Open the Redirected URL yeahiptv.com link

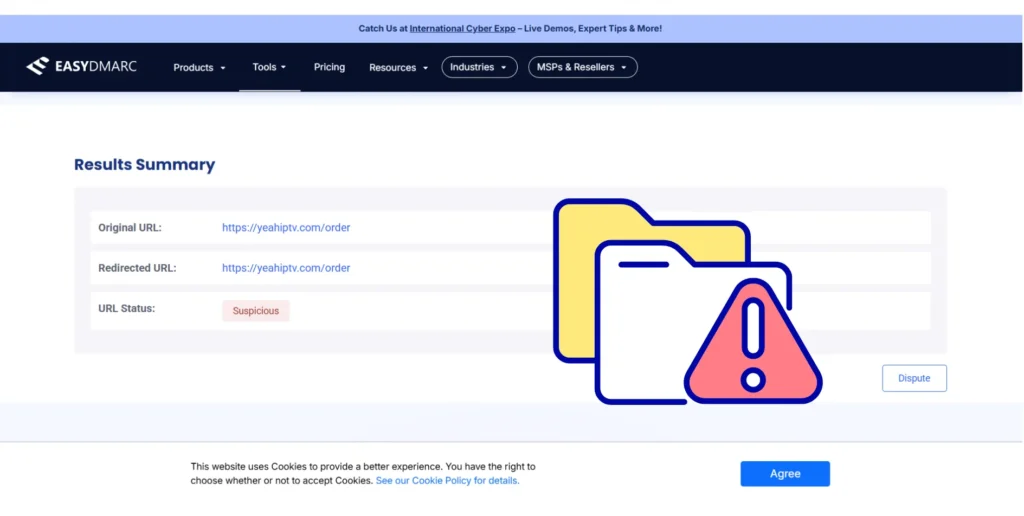[x=286, y=268]
